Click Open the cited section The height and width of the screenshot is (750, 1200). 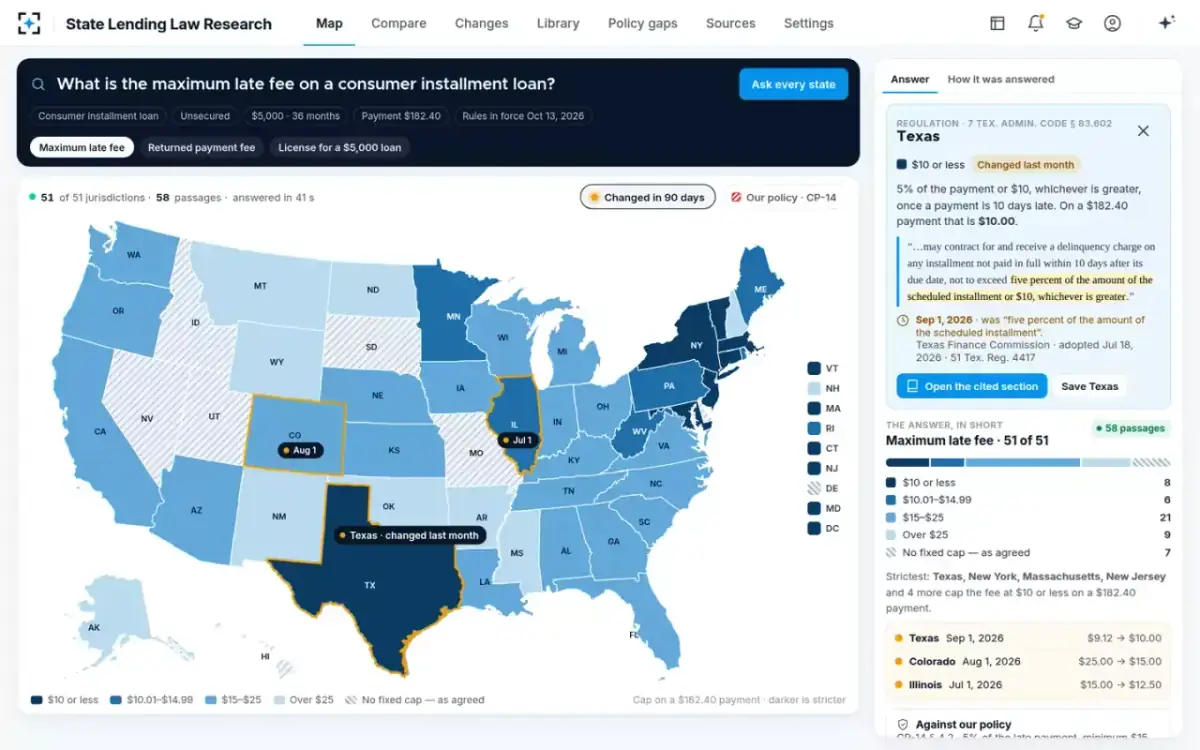972,386
